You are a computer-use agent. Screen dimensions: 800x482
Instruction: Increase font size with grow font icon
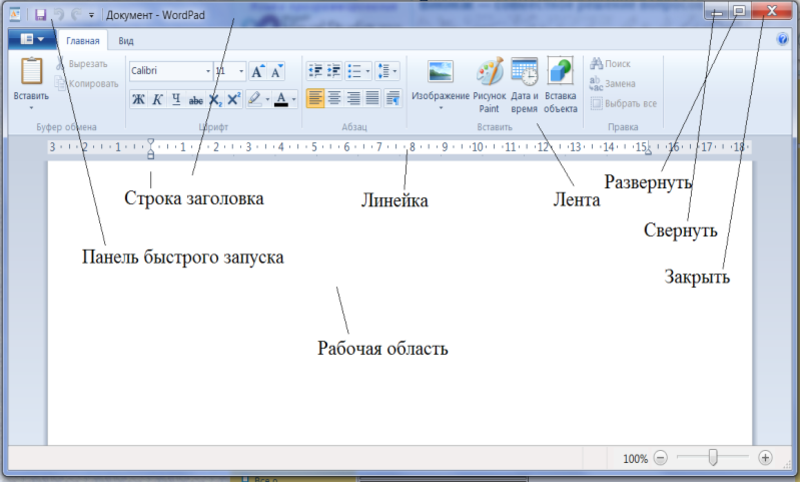(258, 71)
